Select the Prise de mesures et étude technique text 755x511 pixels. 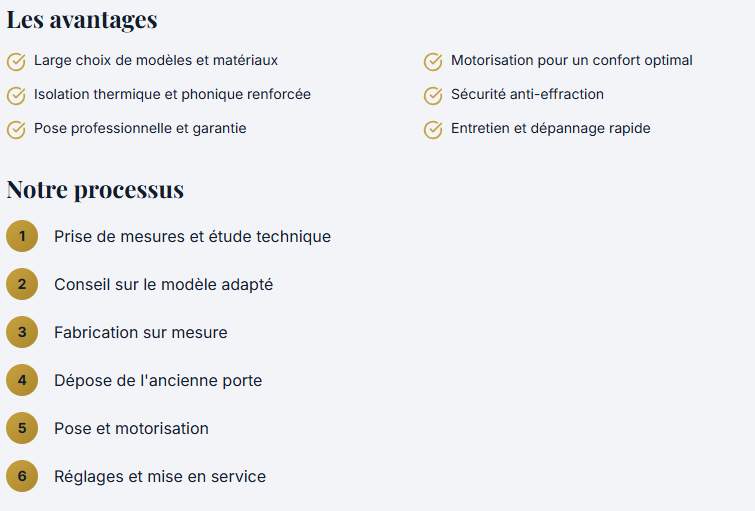click(192, 237)
